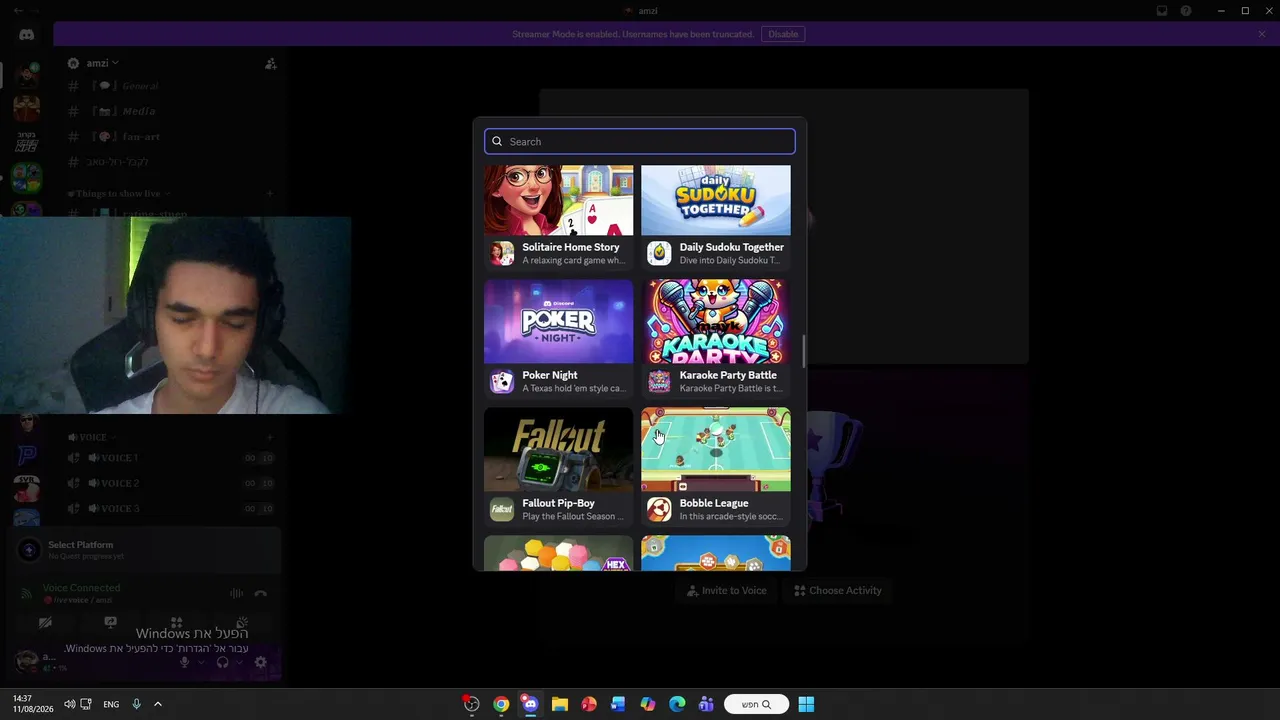The width and height of the screenshot is (1280, 720).
Task: Switch input language via ENG indicator
Action: (x=111, y=704)
